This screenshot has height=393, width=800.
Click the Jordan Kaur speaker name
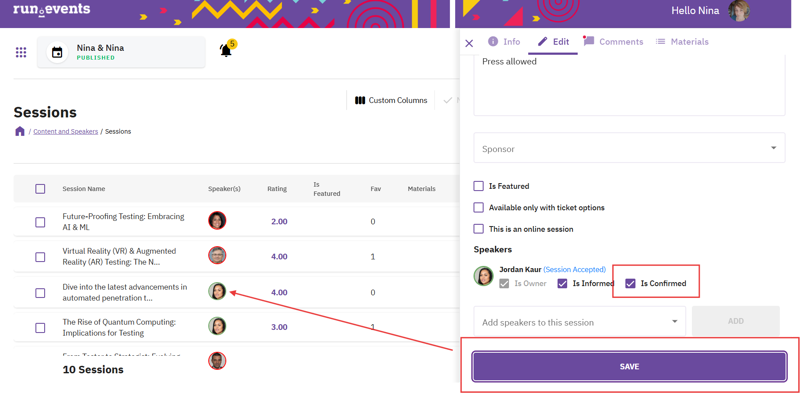coord(519,269)
